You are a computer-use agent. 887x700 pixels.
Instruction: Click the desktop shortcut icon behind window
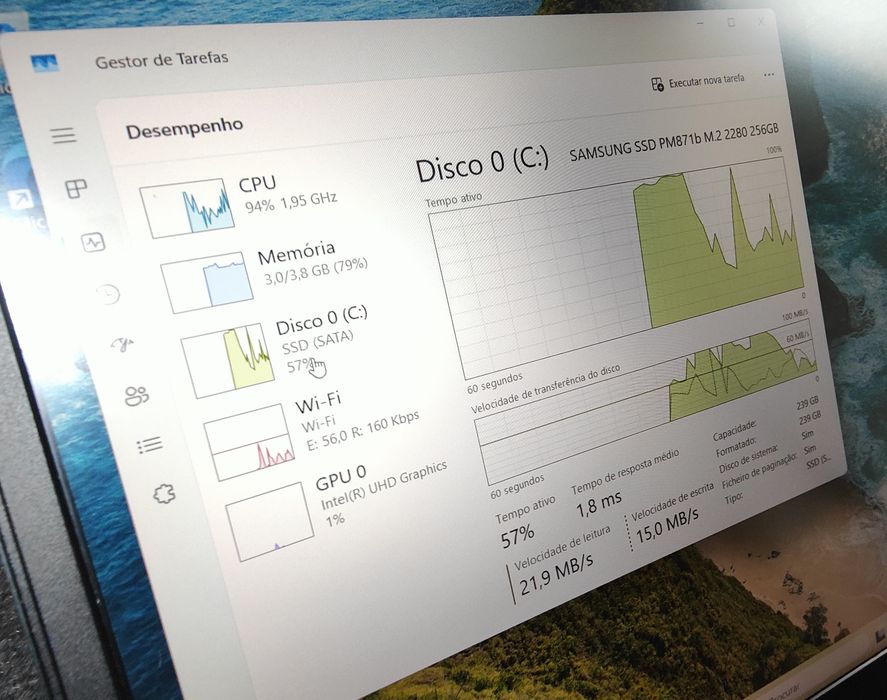pyautogui.click(x=20, y=201)
